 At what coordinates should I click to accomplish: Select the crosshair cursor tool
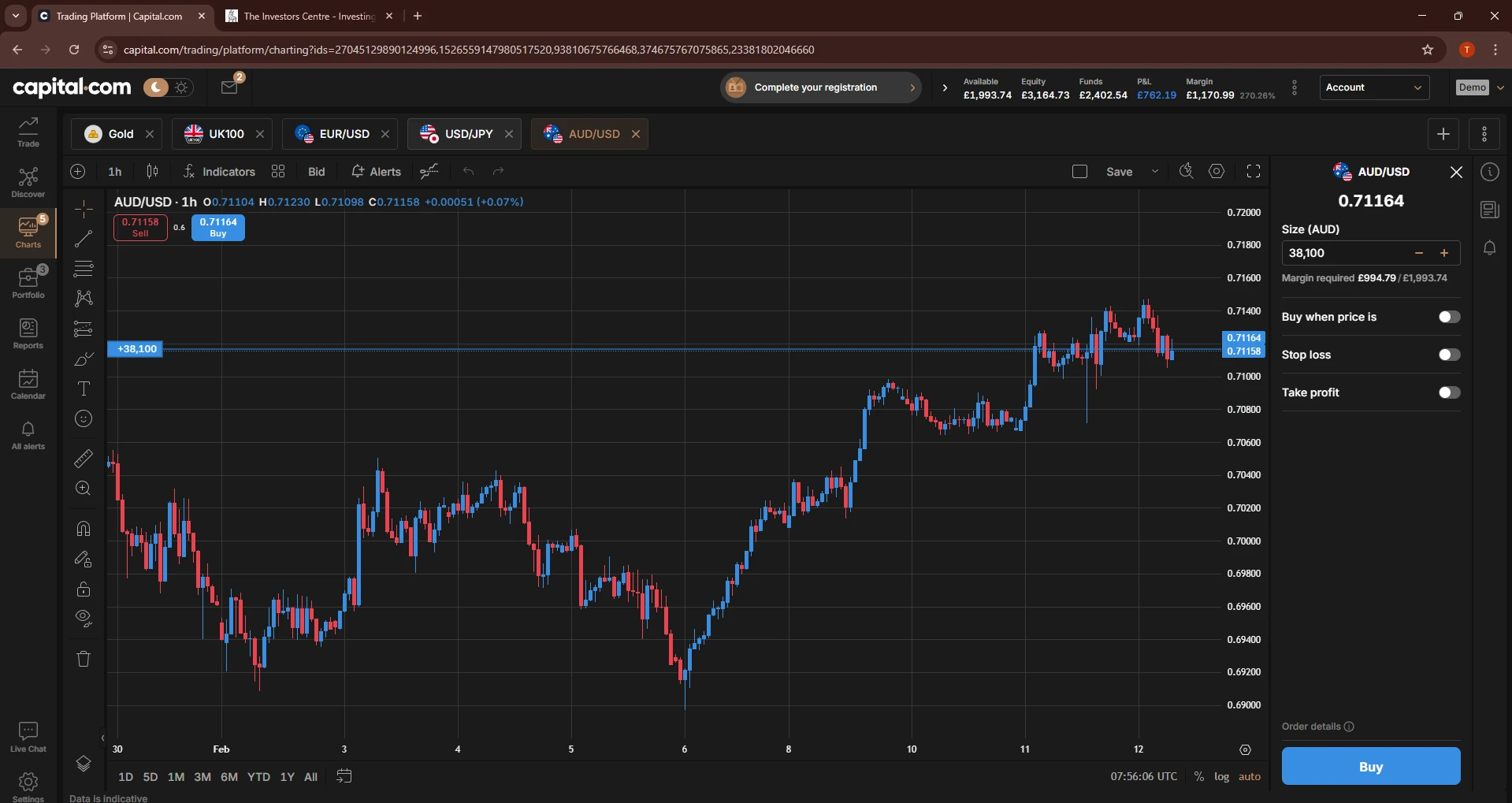click(84, 209)
